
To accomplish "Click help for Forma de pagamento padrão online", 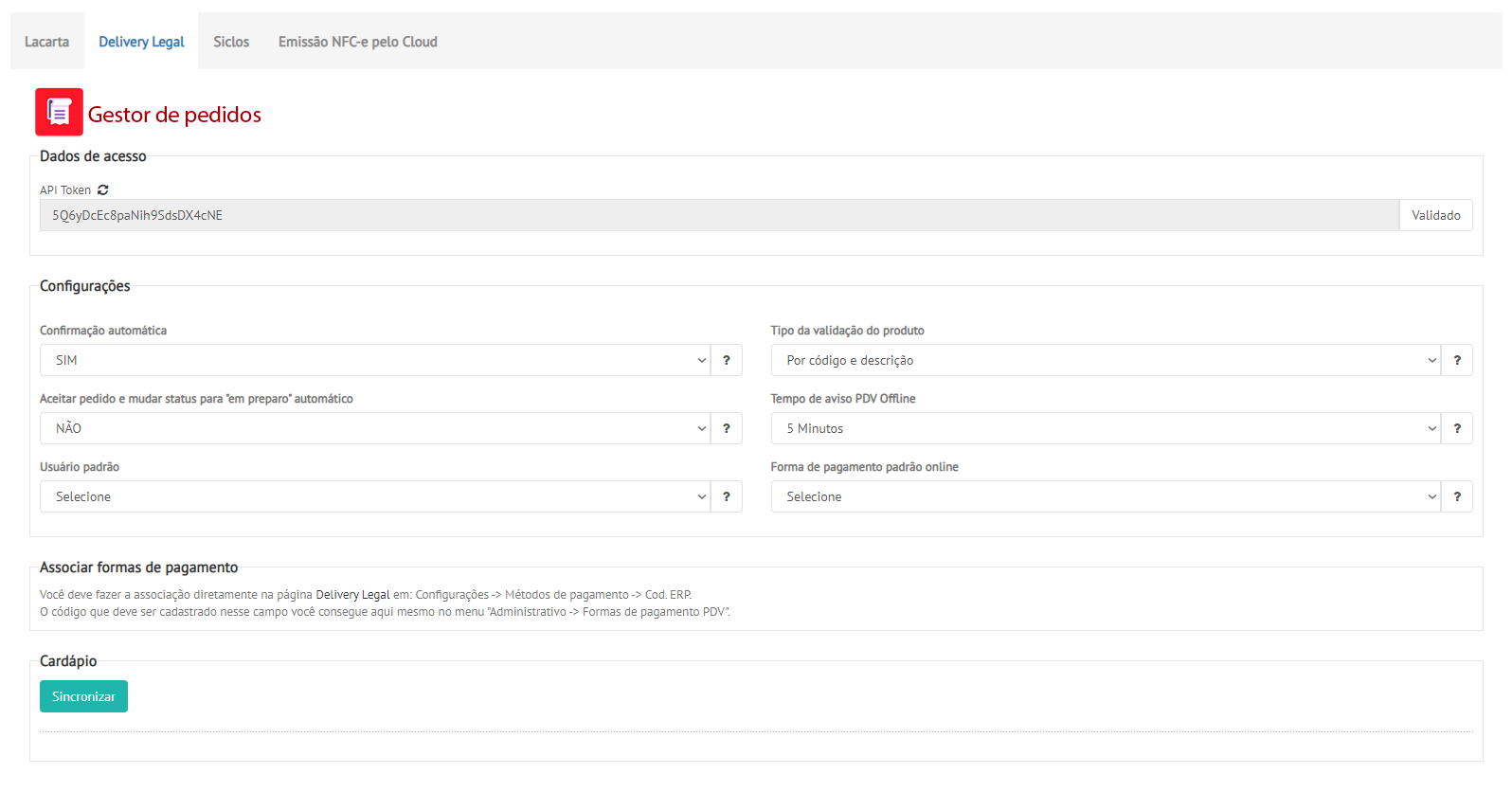I will tap(1457, 496).
